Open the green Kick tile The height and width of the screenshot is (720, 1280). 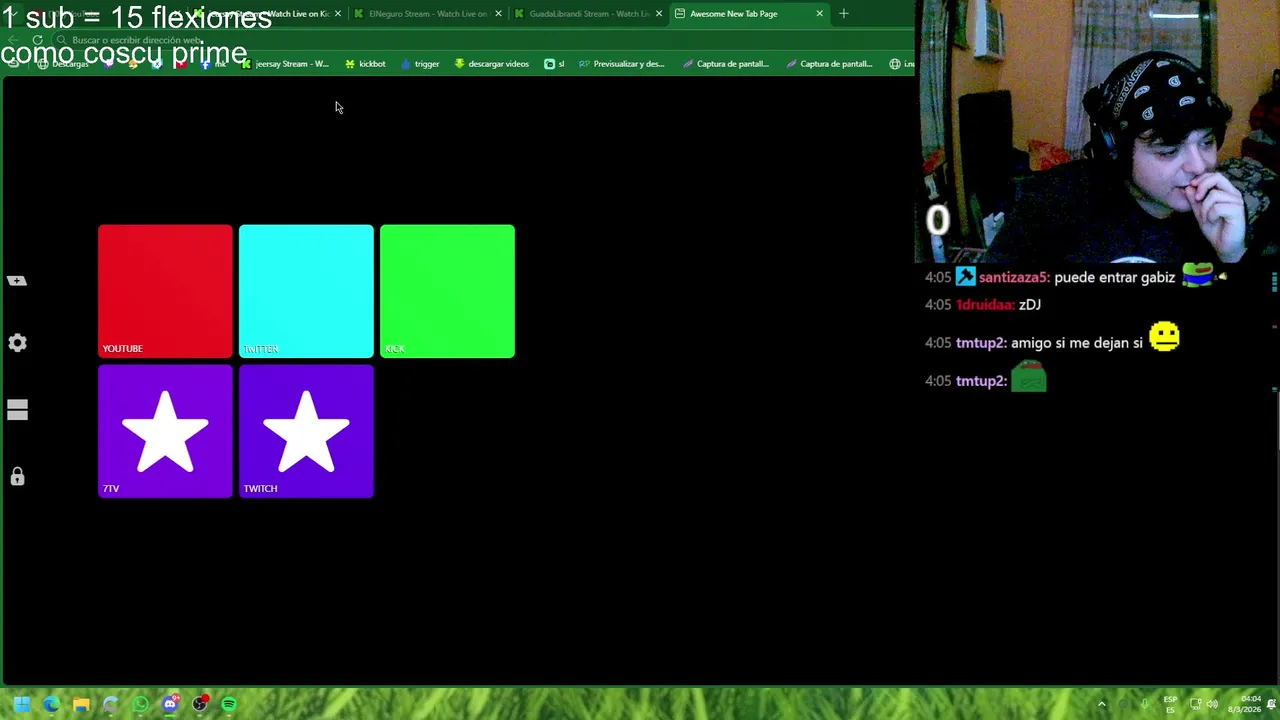point(447,291)
